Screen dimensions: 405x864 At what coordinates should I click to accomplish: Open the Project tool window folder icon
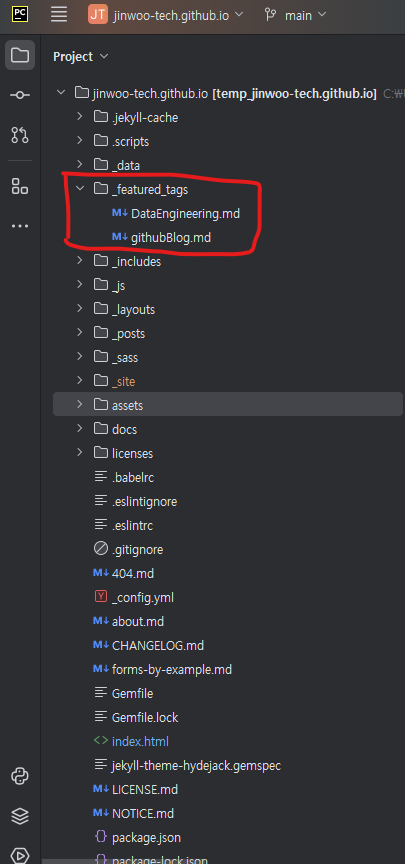(20, 55)
